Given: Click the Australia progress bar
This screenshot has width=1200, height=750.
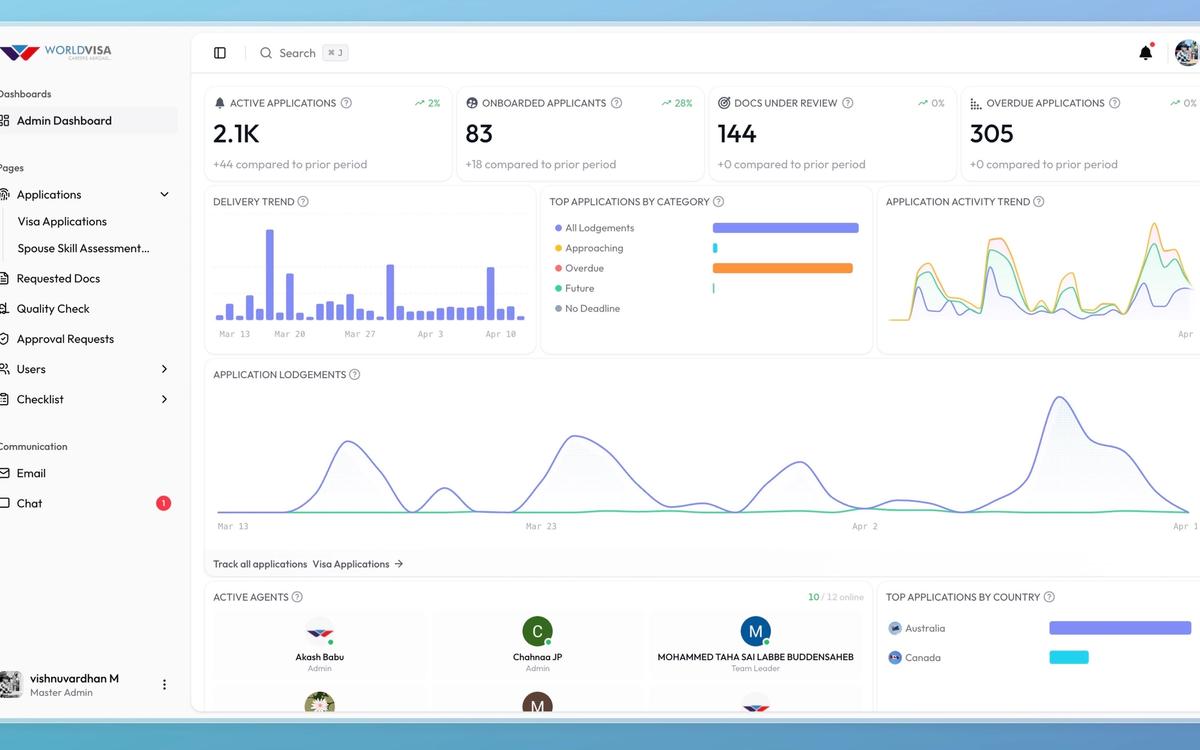Looking at the screenshot, I should (x=1119, y=627).
